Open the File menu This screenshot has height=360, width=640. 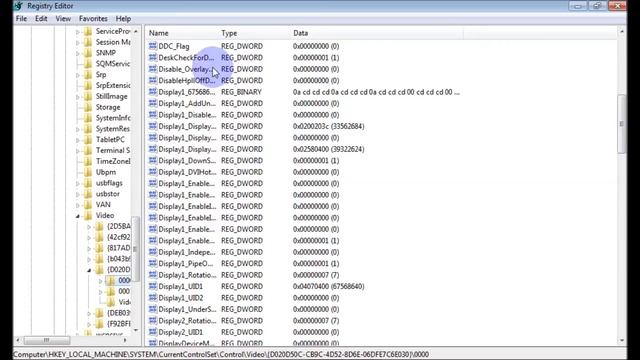(21, 19)
